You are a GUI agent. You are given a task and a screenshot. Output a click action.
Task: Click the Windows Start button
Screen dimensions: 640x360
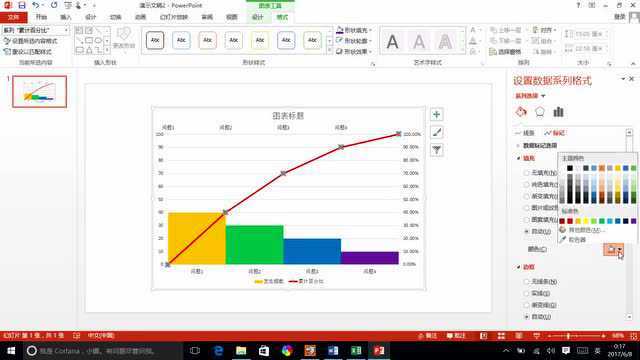pyautogui.click(x=11, y=351)
